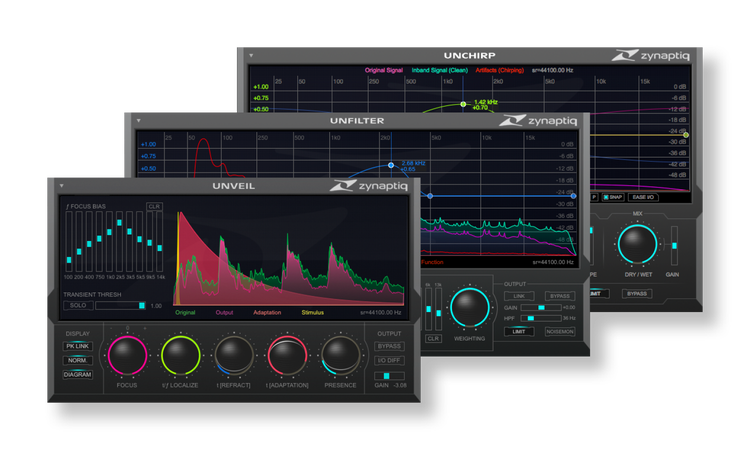
Task: Select NORM. display mode in UNVEIL
Action: point(77,360)
